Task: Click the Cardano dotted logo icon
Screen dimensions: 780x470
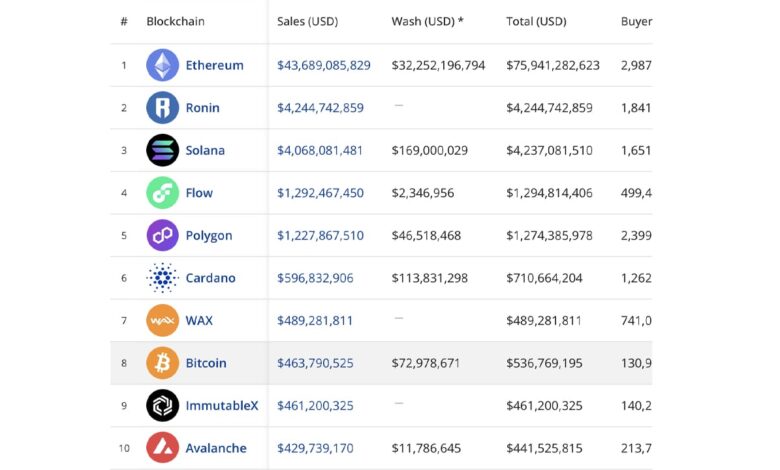Action: (x=163, y=278)
